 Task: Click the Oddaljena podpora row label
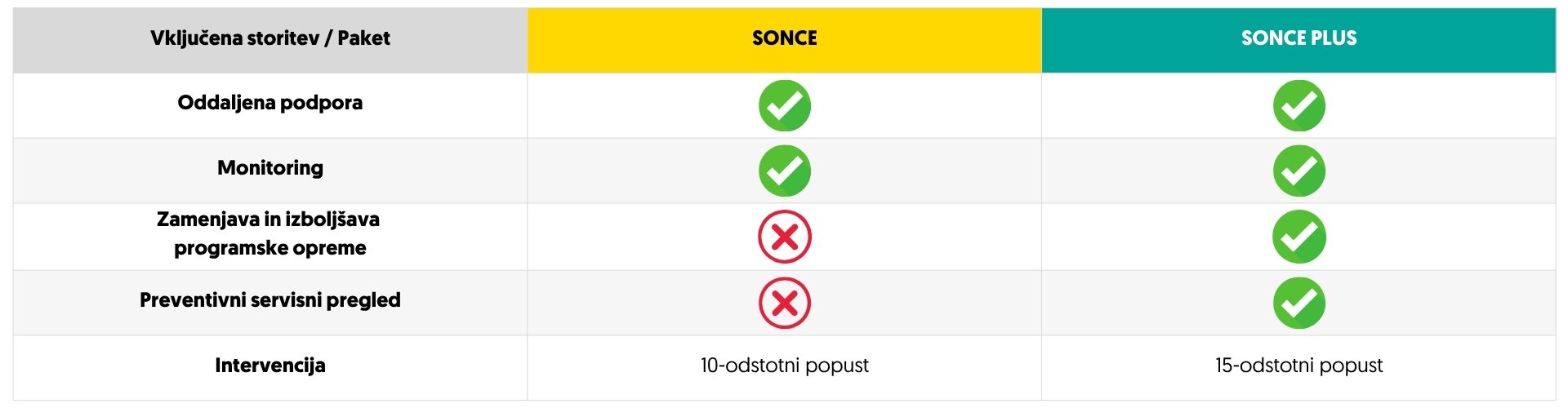270,103
